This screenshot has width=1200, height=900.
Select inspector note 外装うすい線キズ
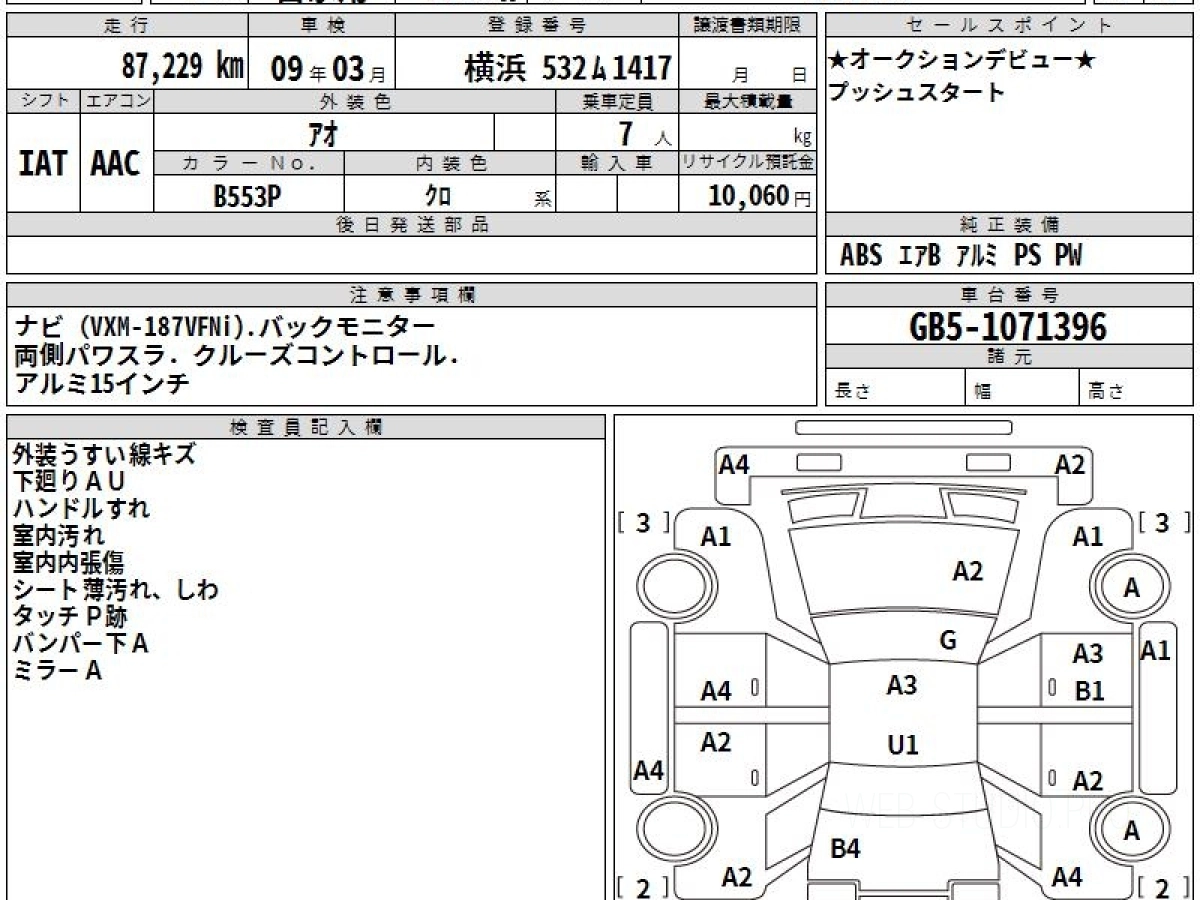click(x=104, y=454)
